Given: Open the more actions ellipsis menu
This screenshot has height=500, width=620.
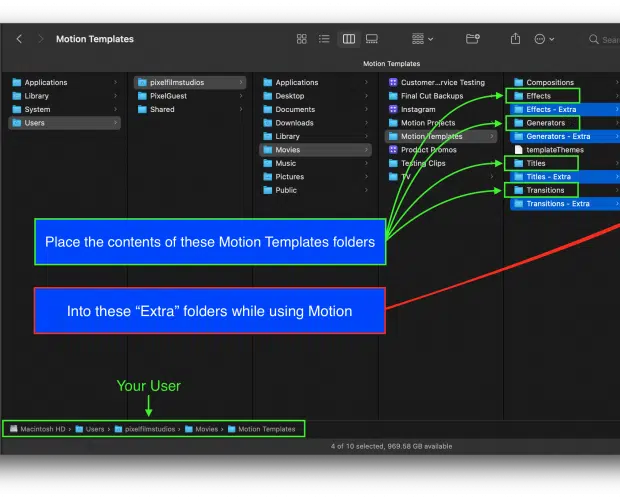Looking at the screenshot, I should tap(544, 39).
